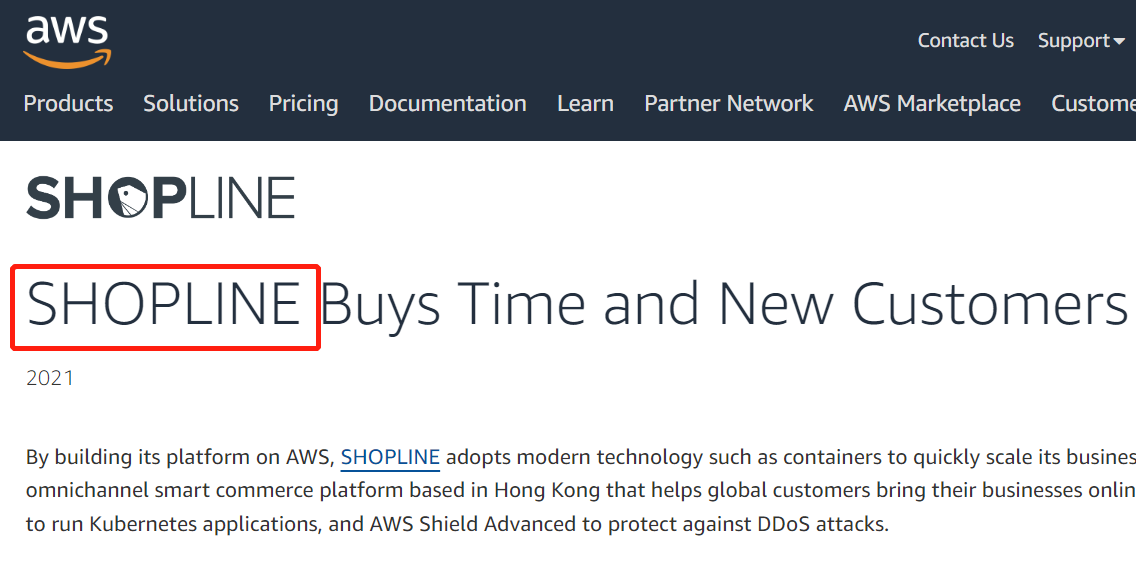Screen dimensions: 1136x561
Task: Go to the Pricing page
Action: coord(303,104)
